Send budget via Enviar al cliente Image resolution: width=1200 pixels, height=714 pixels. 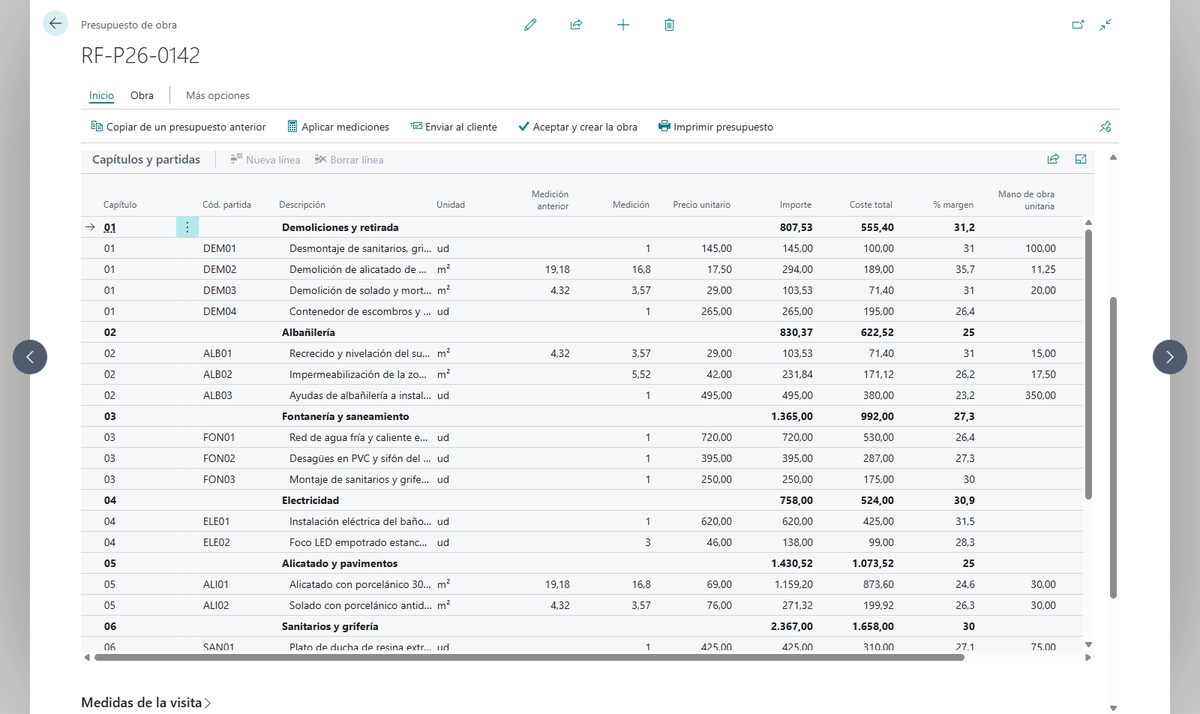point(453,127)
